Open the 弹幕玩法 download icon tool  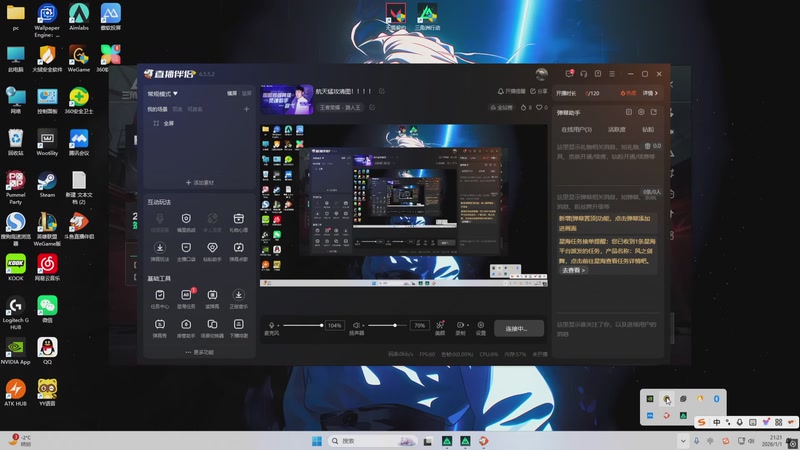[x=160, y=252]
